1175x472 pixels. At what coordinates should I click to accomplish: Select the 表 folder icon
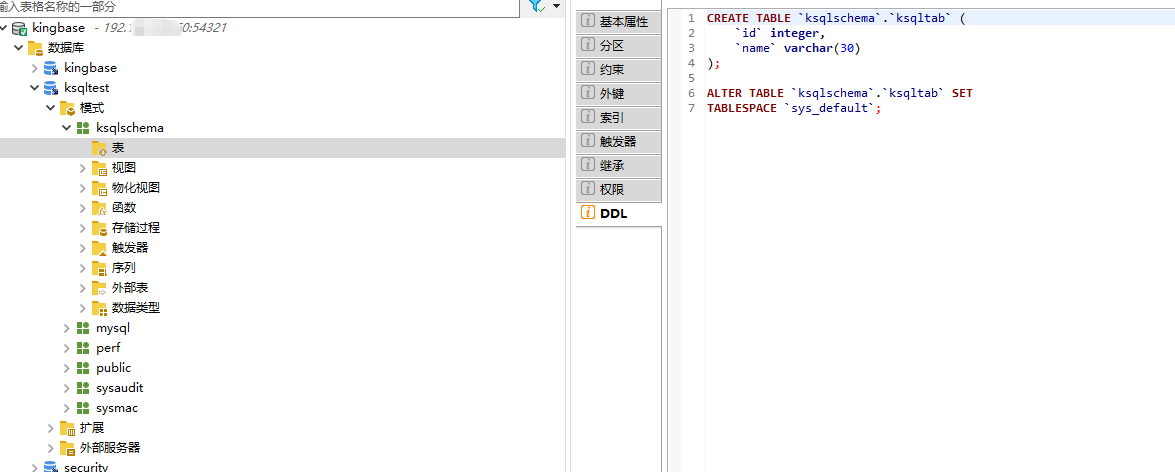[99, 148]
